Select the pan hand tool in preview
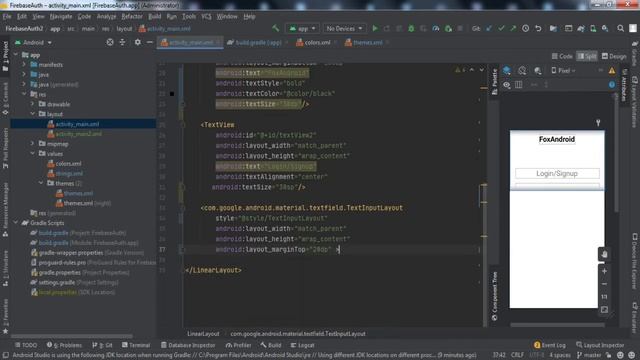 tap(604, 254)
